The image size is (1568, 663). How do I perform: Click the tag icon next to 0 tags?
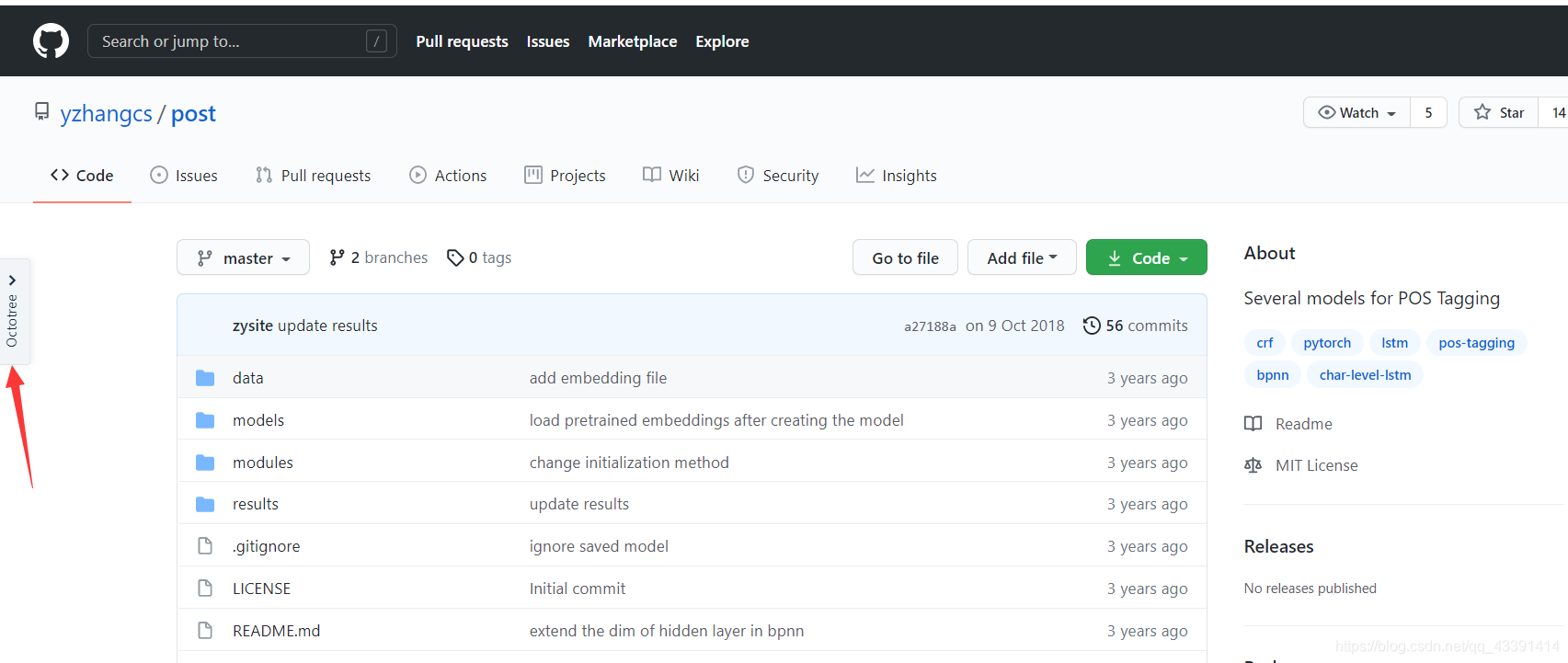tap(455, 257)
